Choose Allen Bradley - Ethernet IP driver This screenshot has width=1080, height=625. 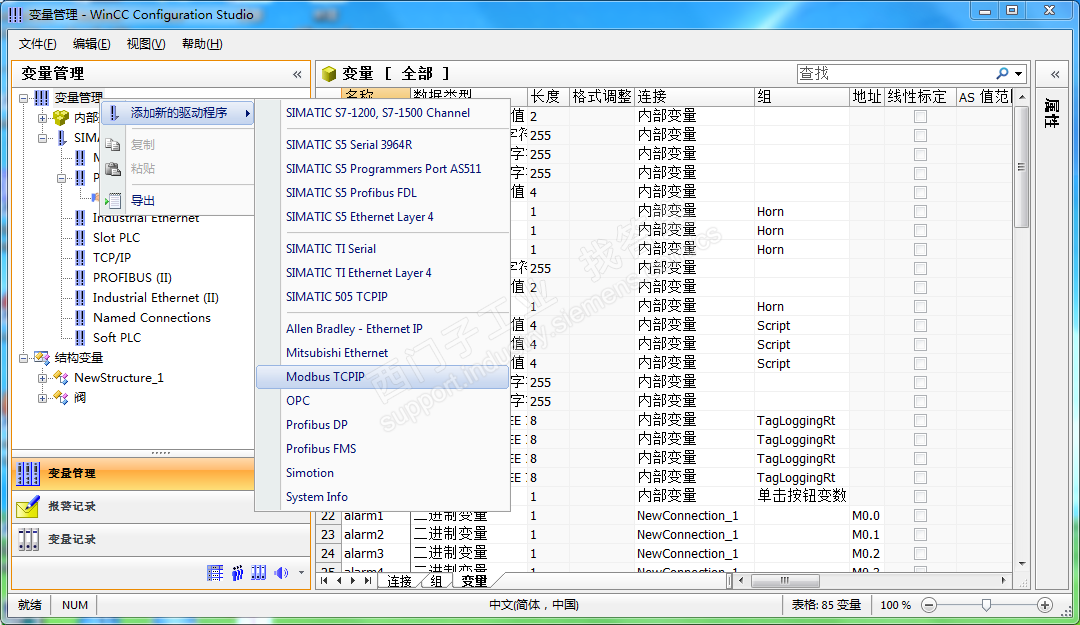(382, 329)
